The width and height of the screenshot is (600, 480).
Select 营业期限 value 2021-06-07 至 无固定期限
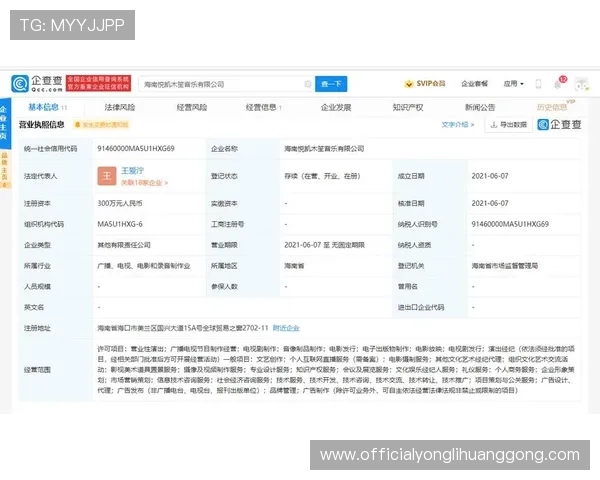tap(324, 245)
